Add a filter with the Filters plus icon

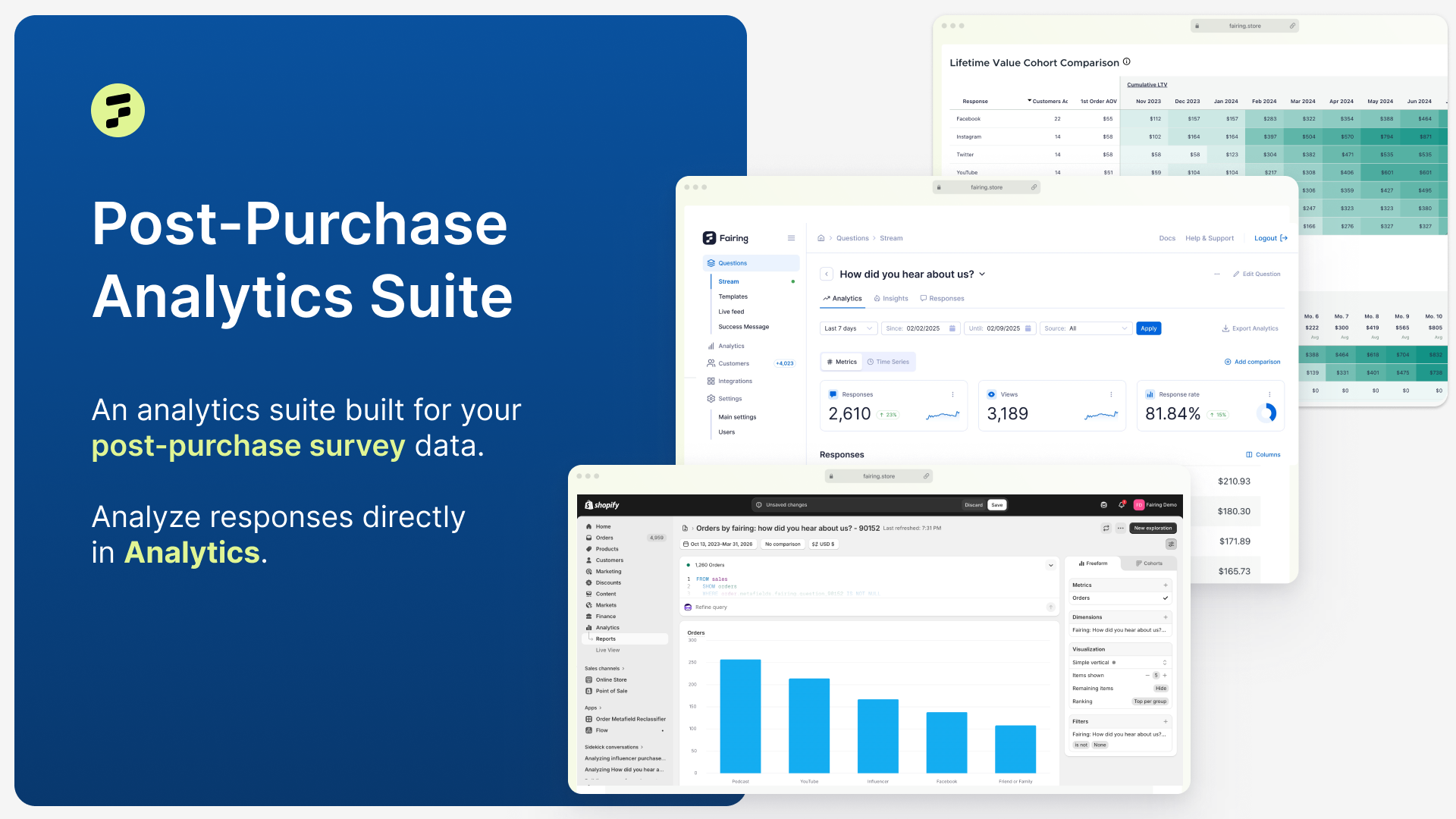(1166, 721)
